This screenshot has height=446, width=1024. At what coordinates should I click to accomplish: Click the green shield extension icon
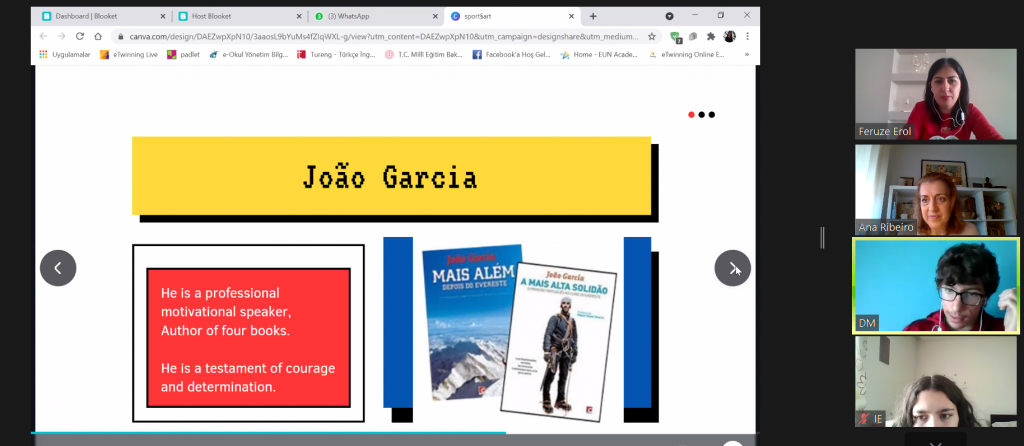676,36
